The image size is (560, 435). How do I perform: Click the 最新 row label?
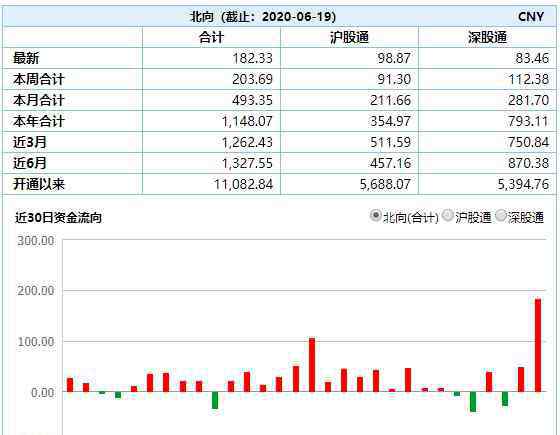tap(26, 58)
